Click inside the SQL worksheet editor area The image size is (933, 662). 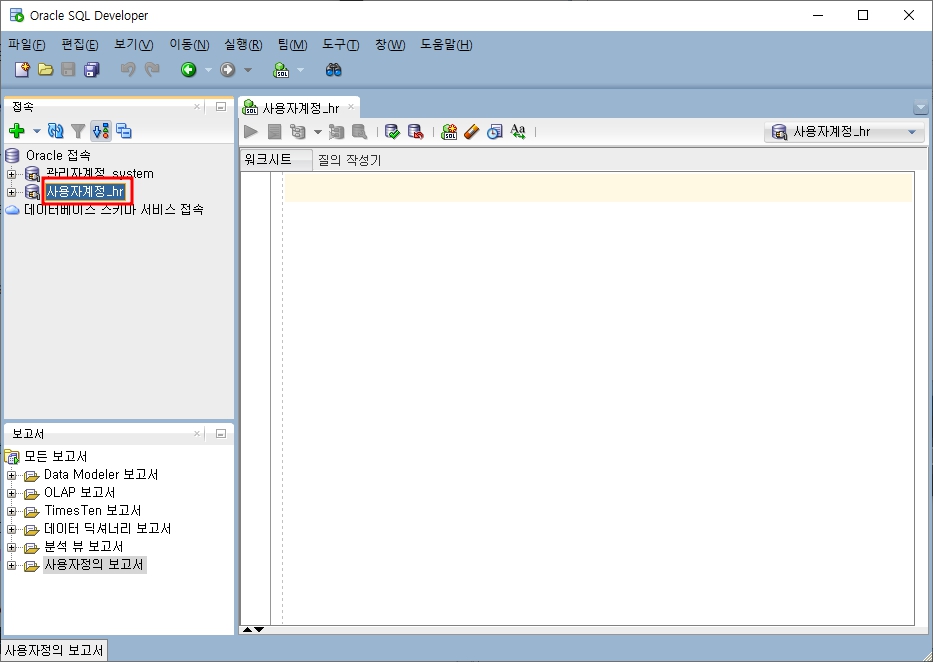[598, 397]
